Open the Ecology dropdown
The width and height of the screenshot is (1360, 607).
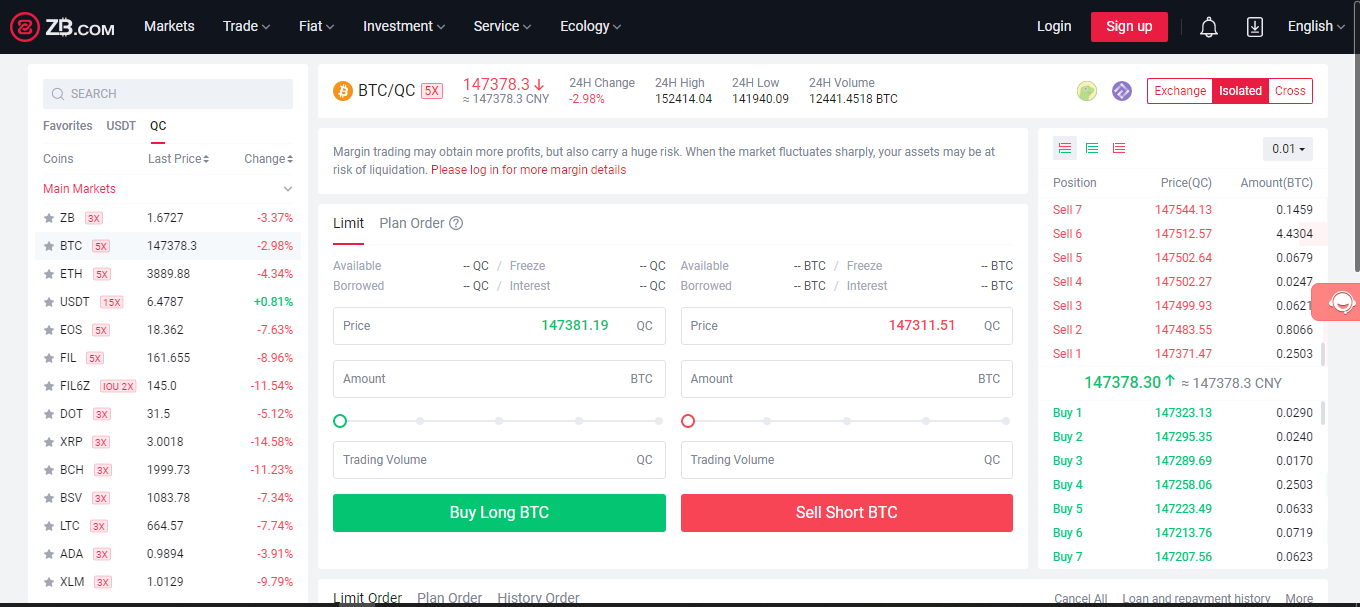point(590,27)
